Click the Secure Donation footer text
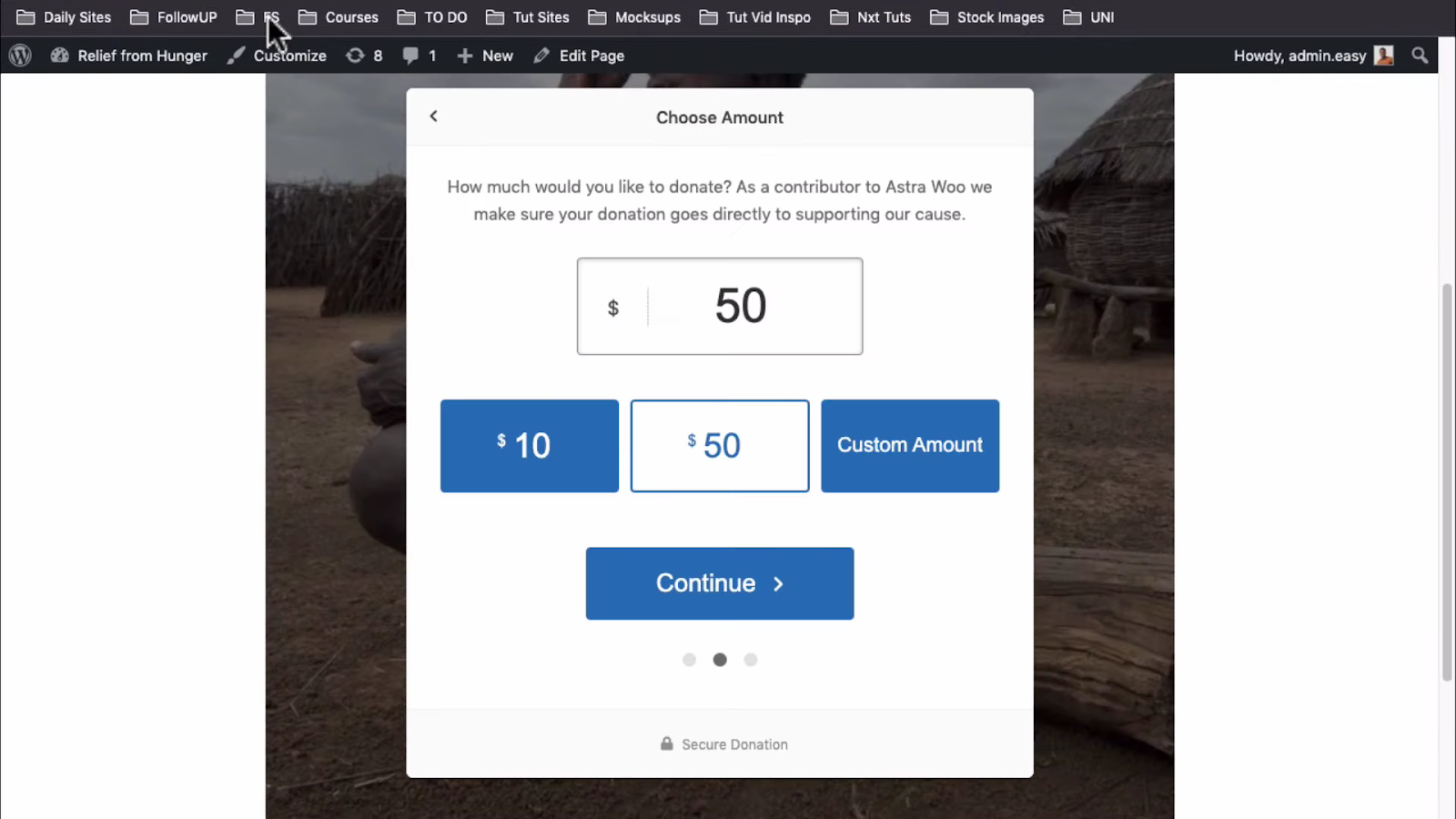The width and height of the screenshot is (1456, 819). pyautogui.click(x=734, y=744)
